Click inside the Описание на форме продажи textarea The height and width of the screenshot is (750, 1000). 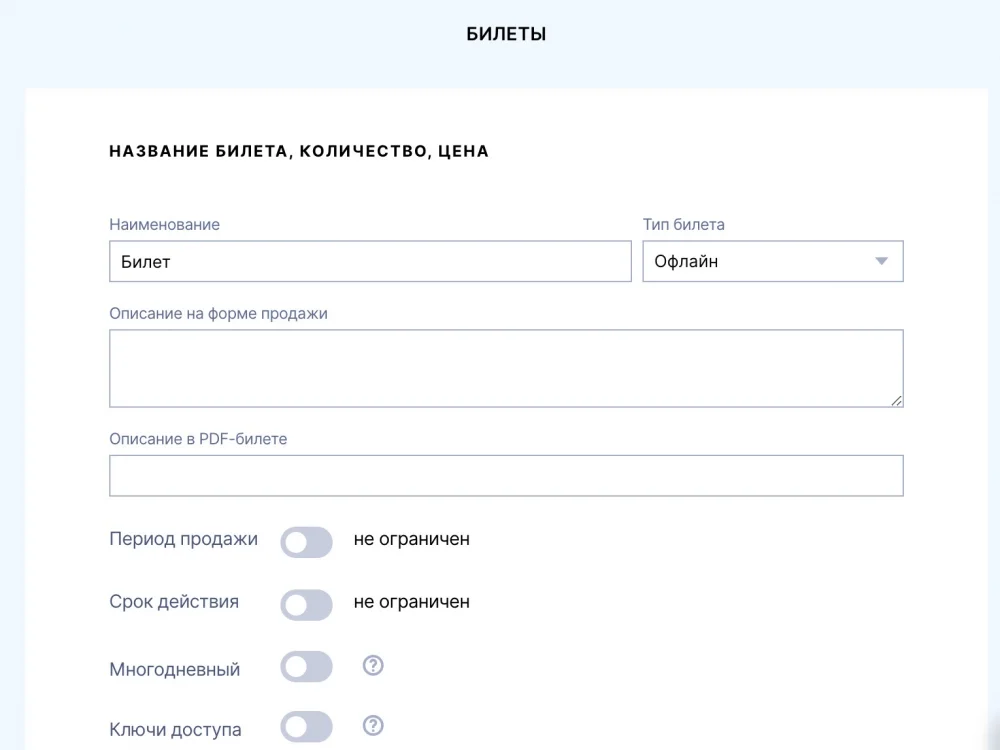(505, 368)
